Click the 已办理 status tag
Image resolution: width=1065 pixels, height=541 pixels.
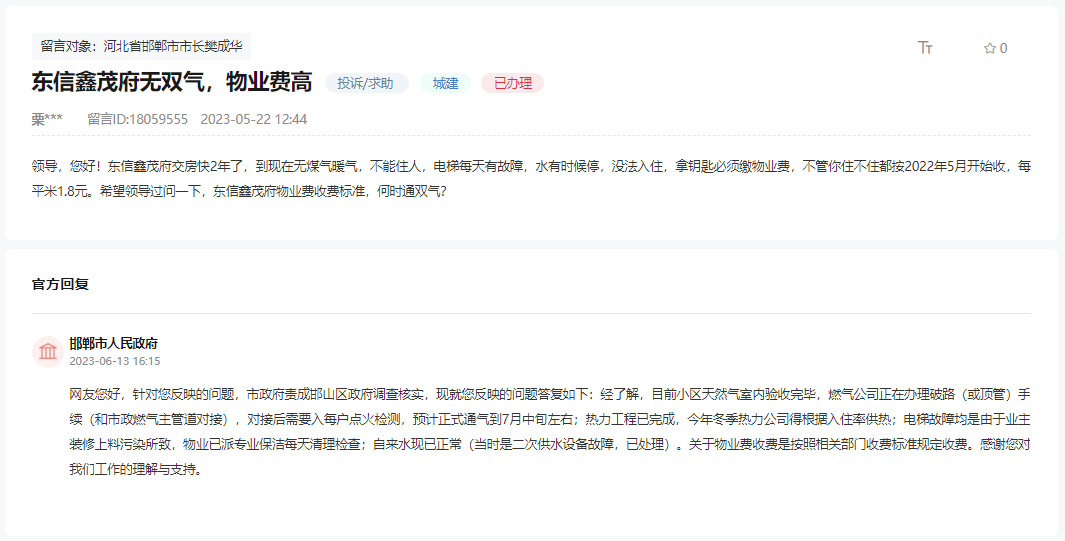click(513, 83)
